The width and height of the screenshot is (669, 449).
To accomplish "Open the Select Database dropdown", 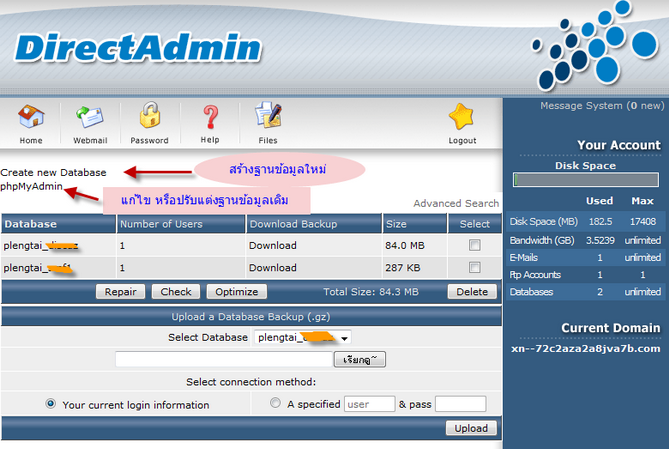I will click(x=303, y=338).
